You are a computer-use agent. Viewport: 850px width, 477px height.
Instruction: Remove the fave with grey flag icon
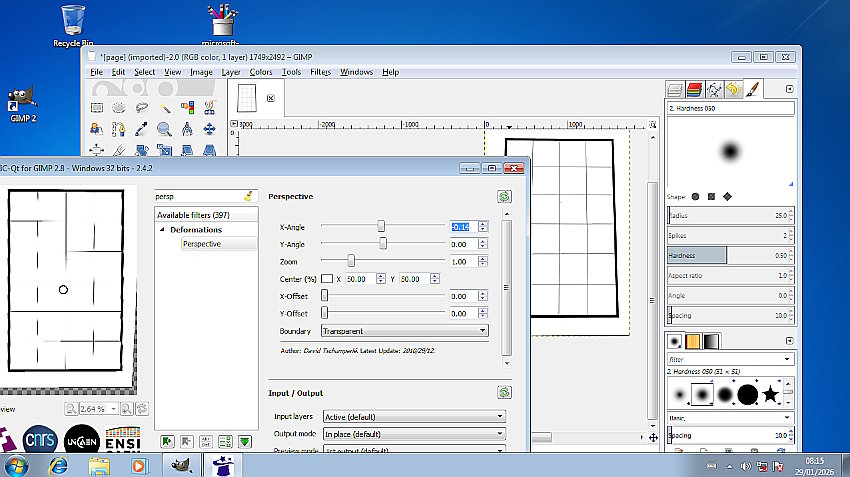point(186,441)
